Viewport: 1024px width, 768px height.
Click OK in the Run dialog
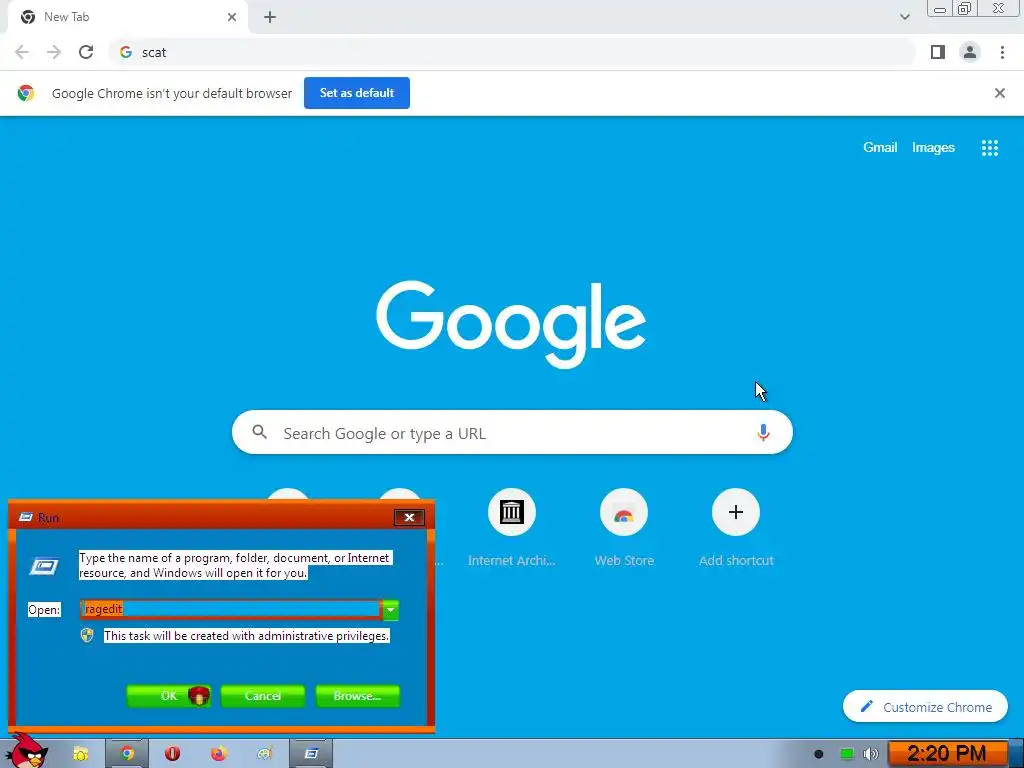168,696
